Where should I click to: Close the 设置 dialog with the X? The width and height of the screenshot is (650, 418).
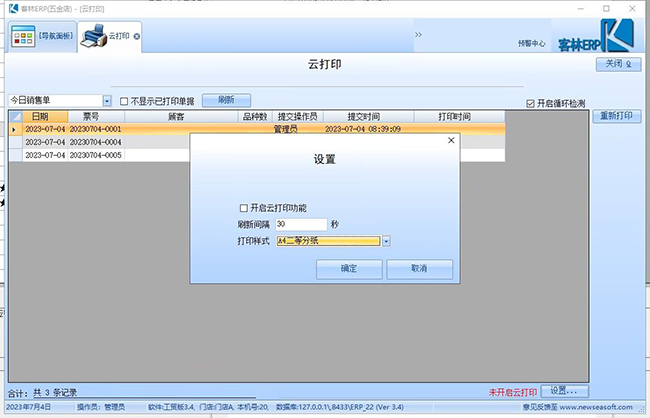449,142
